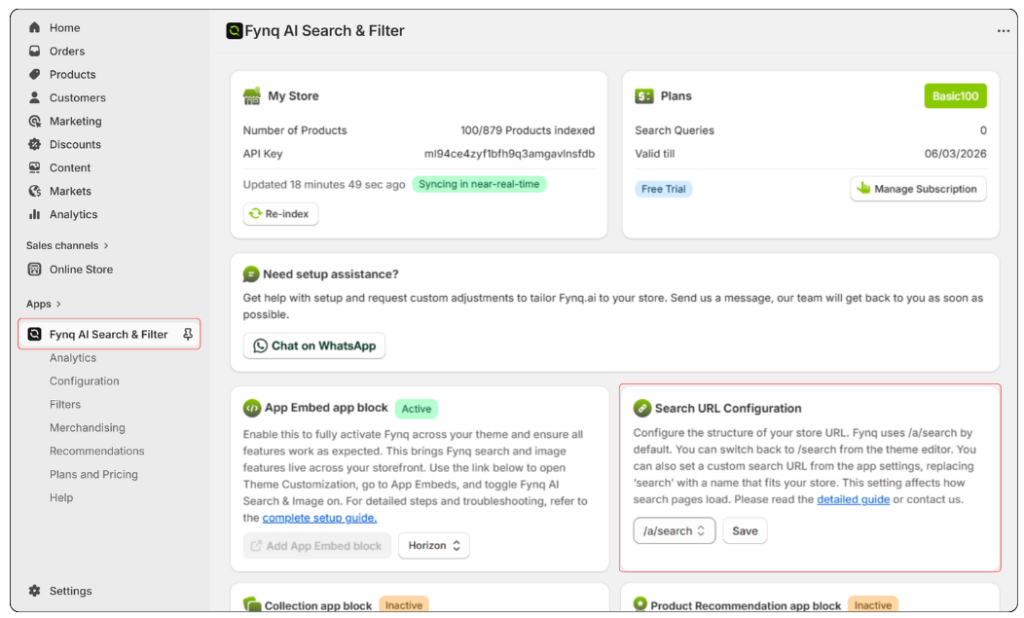Open the complete setup guide link
Viewport: 1024px width, 618px height.
(319, 517)
